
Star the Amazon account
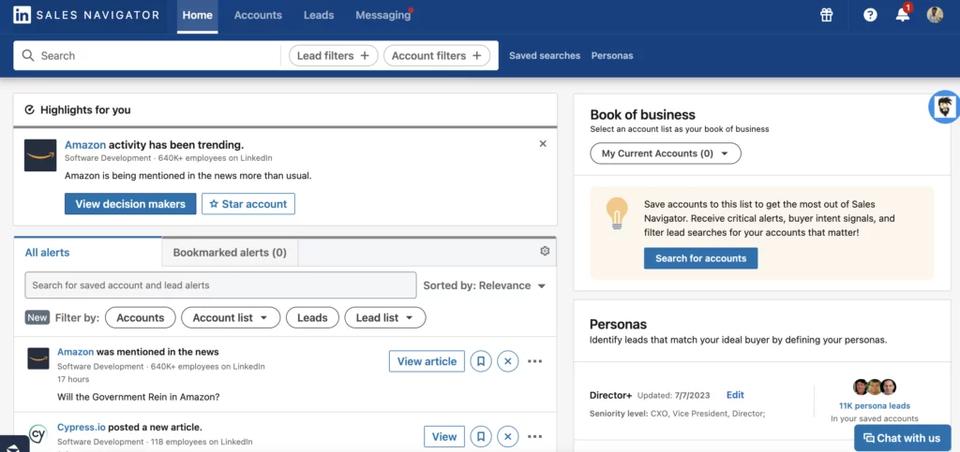pos(248,204)
